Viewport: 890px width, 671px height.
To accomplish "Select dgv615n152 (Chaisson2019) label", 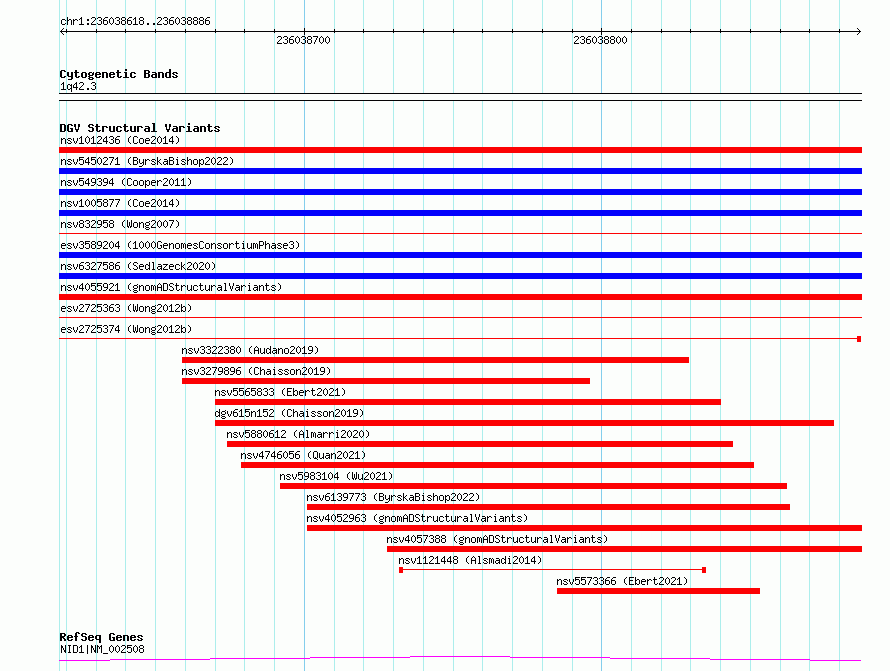I will [x=289, y=413].
